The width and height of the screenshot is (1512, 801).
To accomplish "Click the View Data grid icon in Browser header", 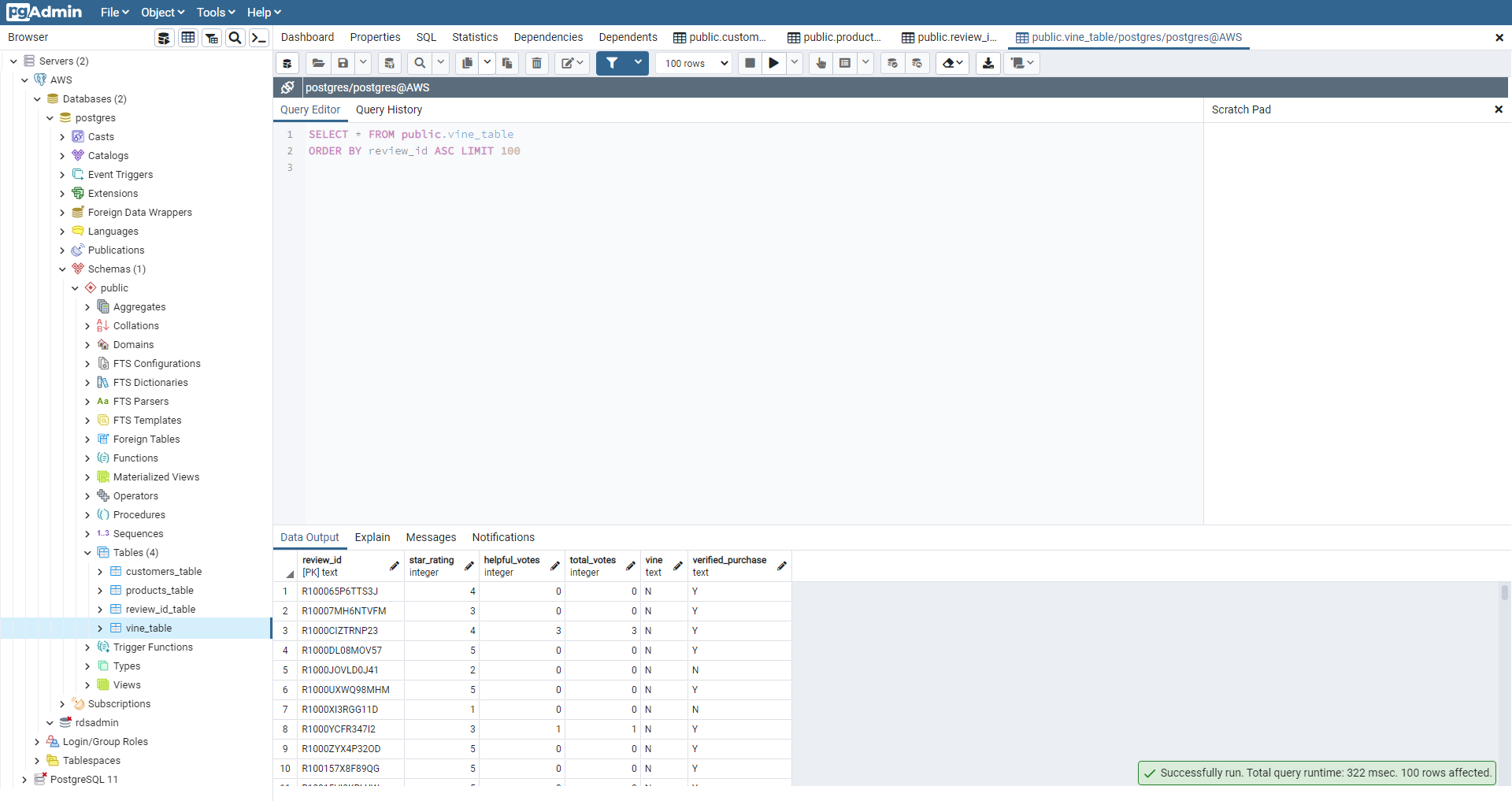I will (x=188, y=38).
